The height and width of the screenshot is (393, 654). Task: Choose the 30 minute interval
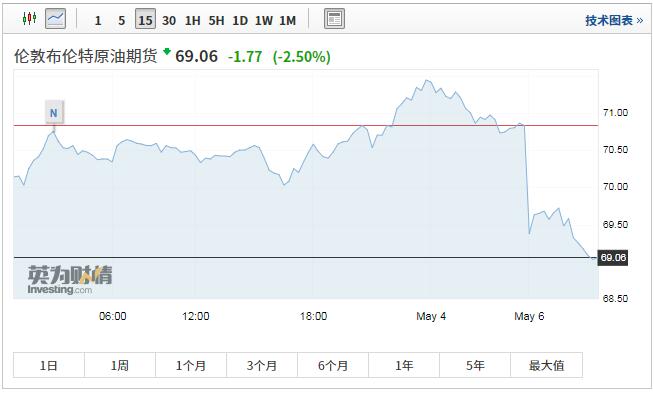[169, 20]
